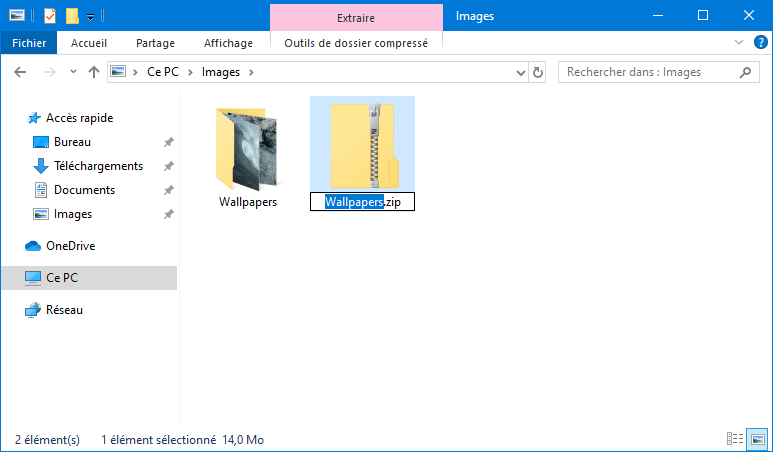Switch to the large icons view layout
773x452 pixels.
[758, 439]
